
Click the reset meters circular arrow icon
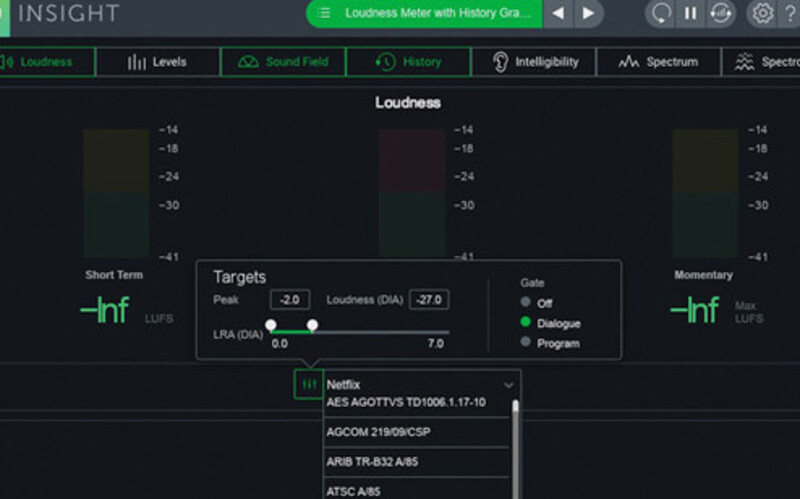coord(661,14)
